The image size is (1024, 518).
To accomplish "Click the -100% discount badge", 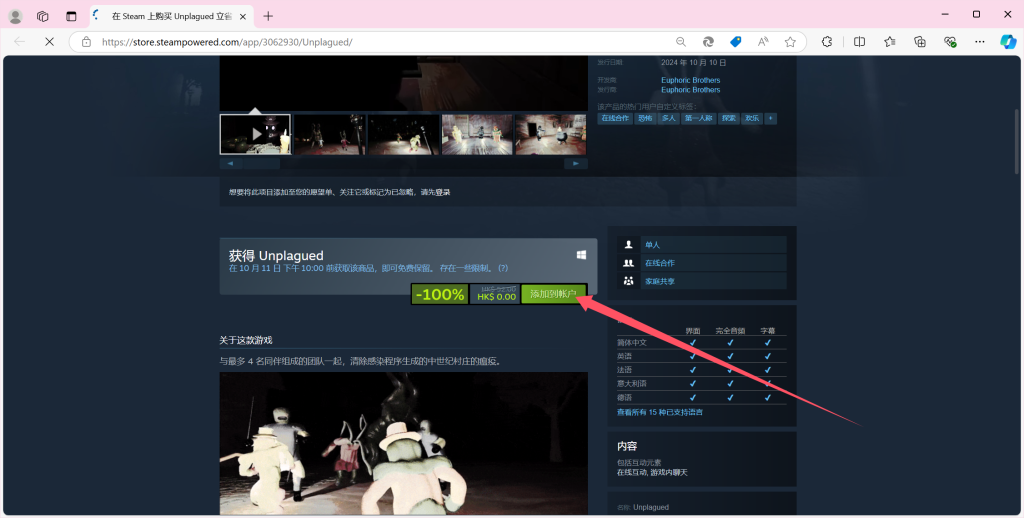I will 440,294.
